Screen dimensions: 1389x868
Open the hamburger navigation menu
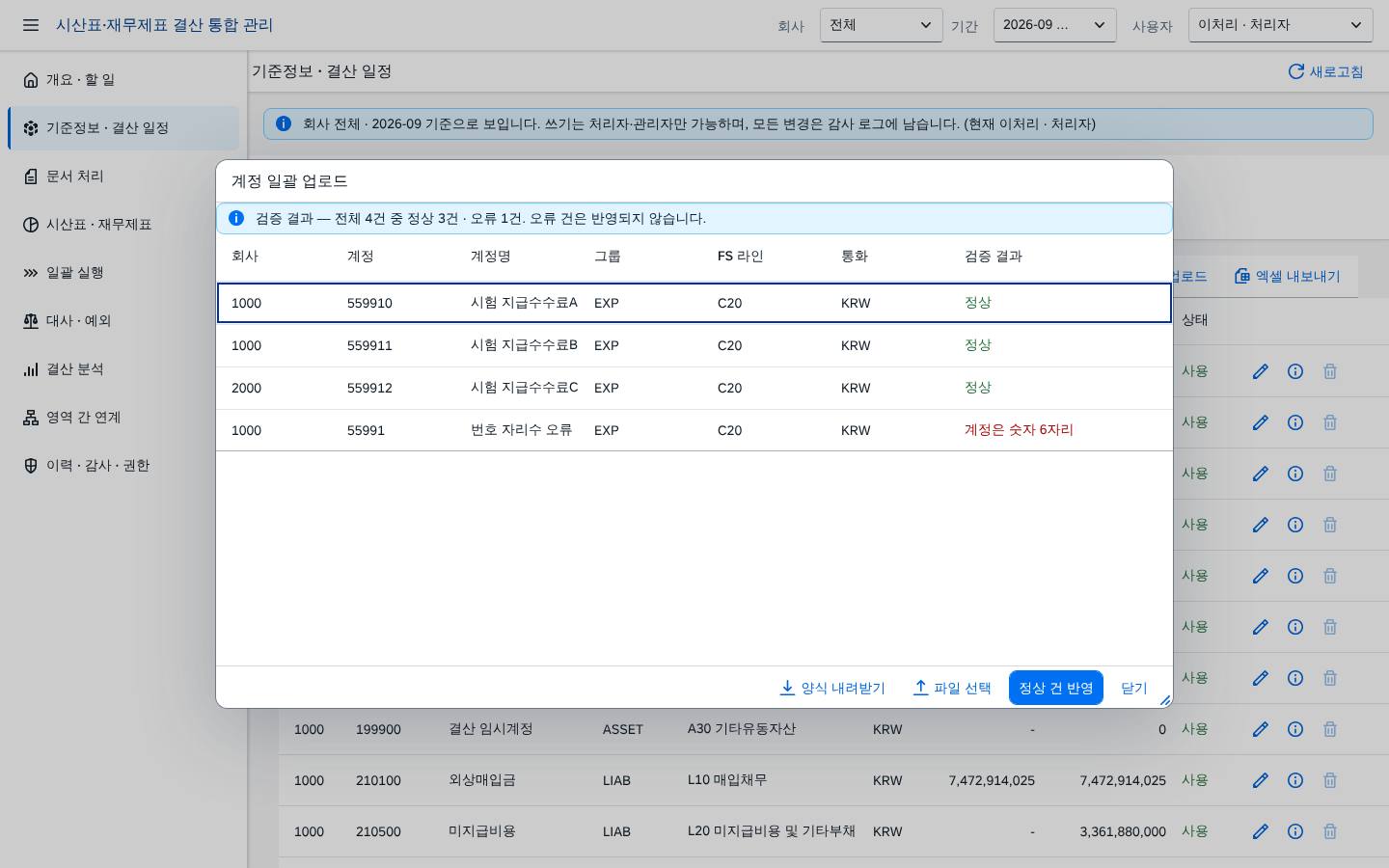[31, 25]
